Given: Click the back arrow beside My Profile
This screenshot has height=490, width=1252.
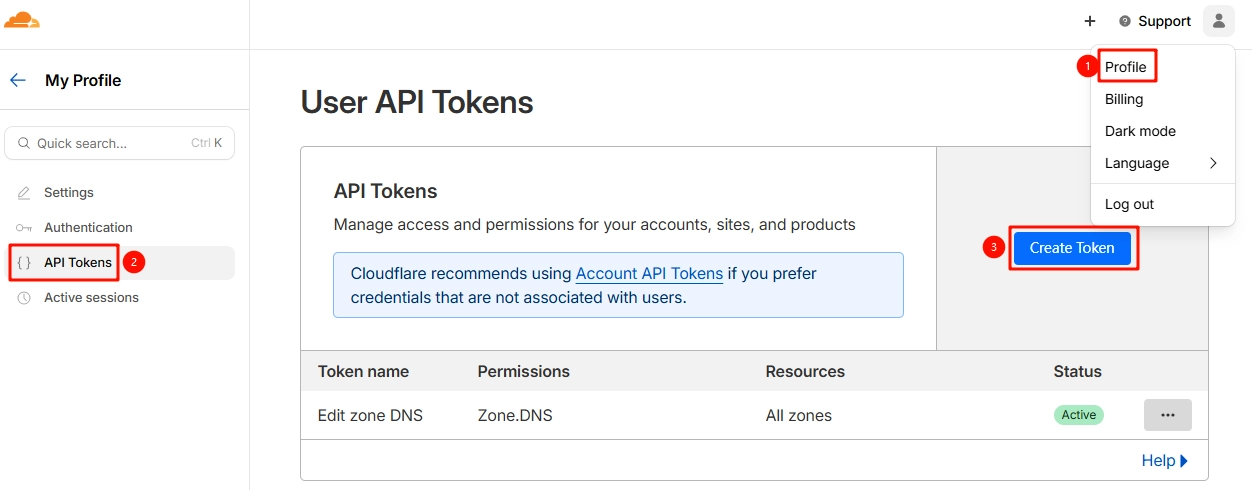Looking at the screenshot, I should click(x=18, y=80).
